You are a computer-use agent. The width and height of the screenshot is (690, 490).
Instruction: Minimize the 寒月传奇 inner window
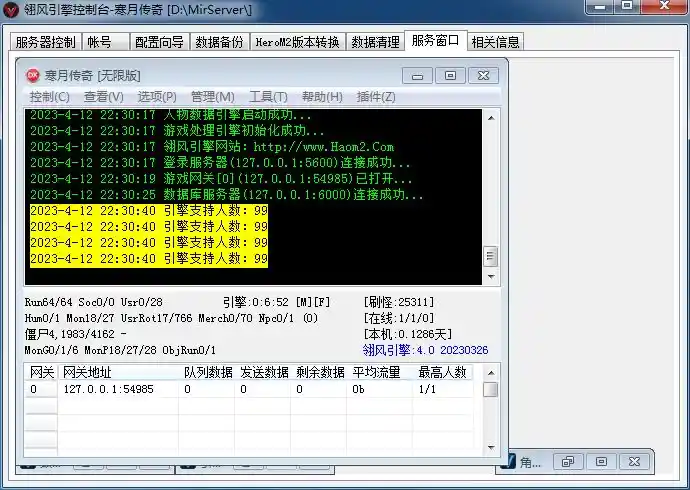[x=417, y=76]
